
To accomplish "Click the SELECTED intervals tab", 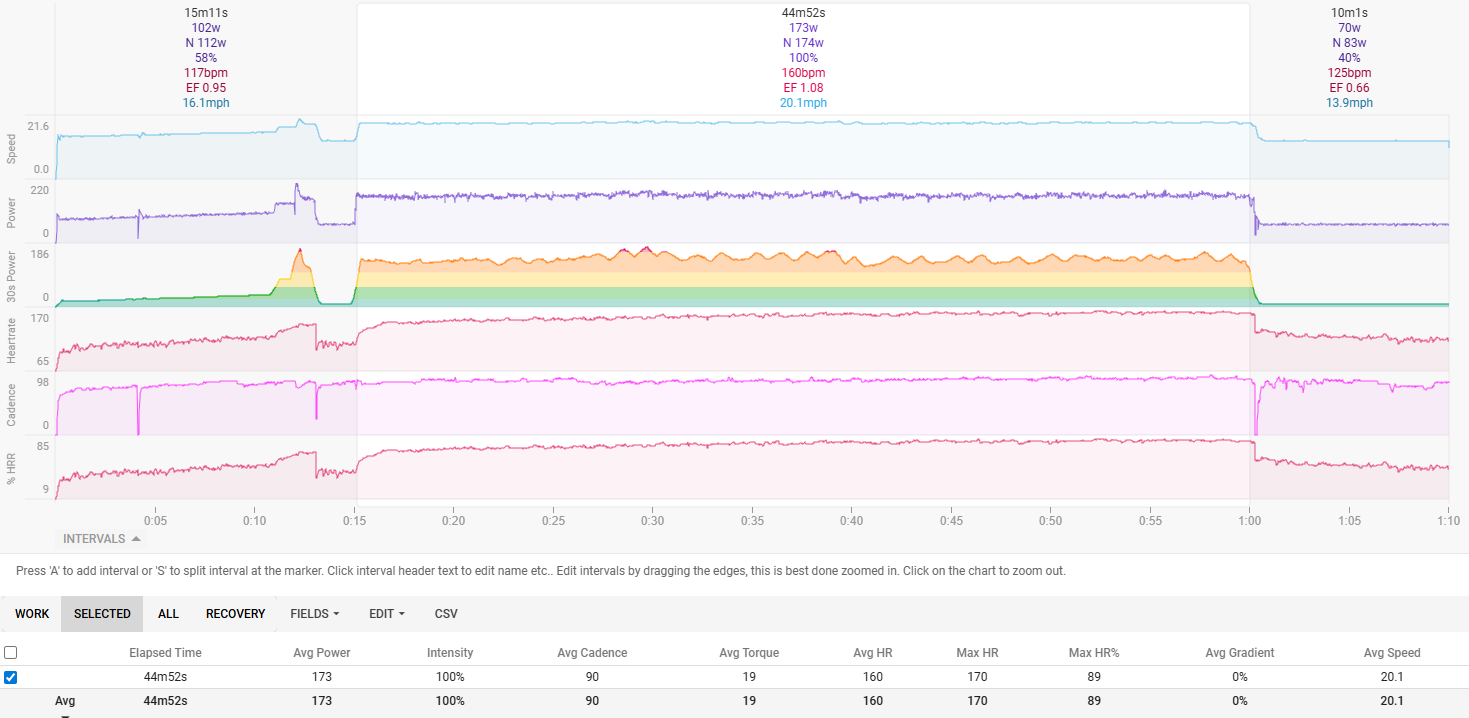I will click(x=102, y=613).
